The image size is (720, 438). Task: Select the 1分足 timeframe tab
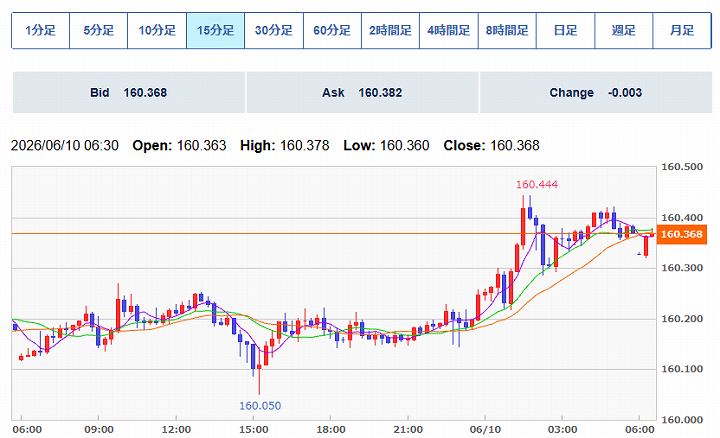coord(40,31)
